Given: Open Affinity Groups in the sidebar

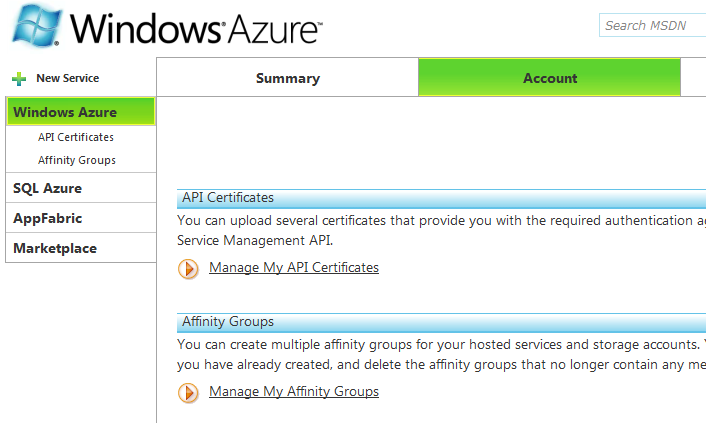Looking at the screenshot, I should pos(77,160).
